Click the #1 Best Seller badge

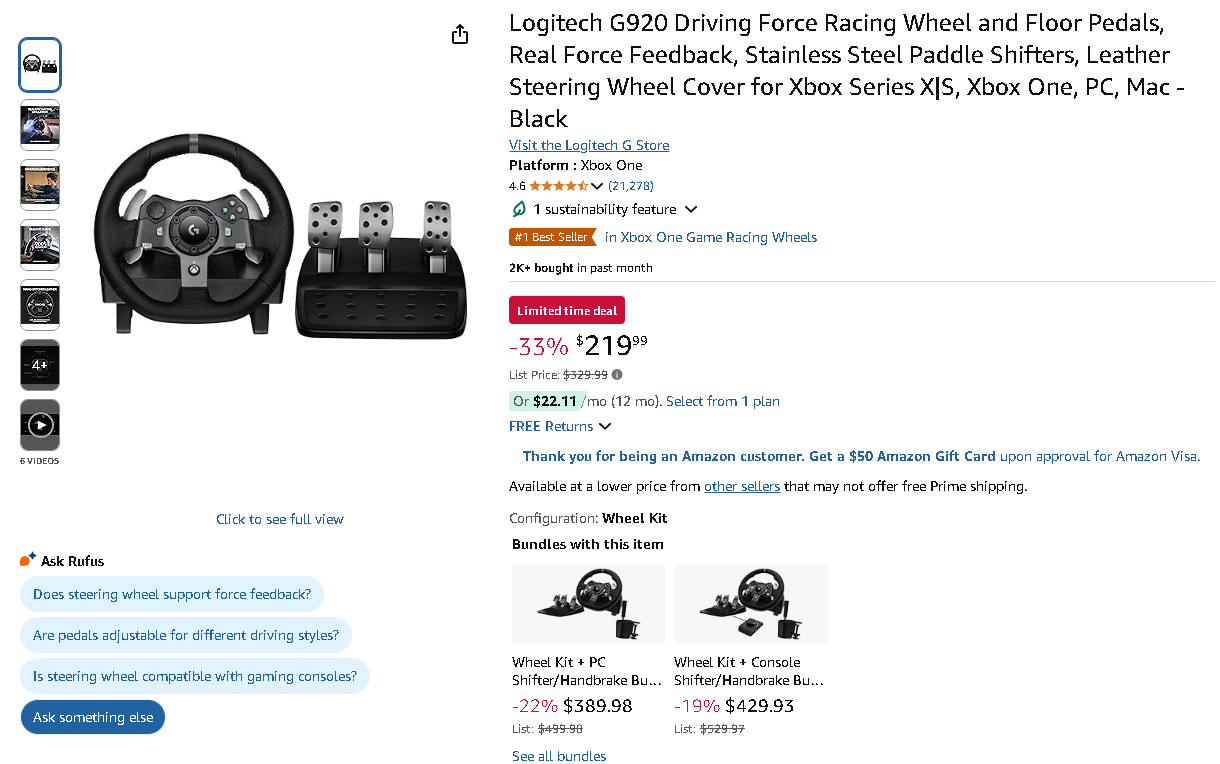551,237
